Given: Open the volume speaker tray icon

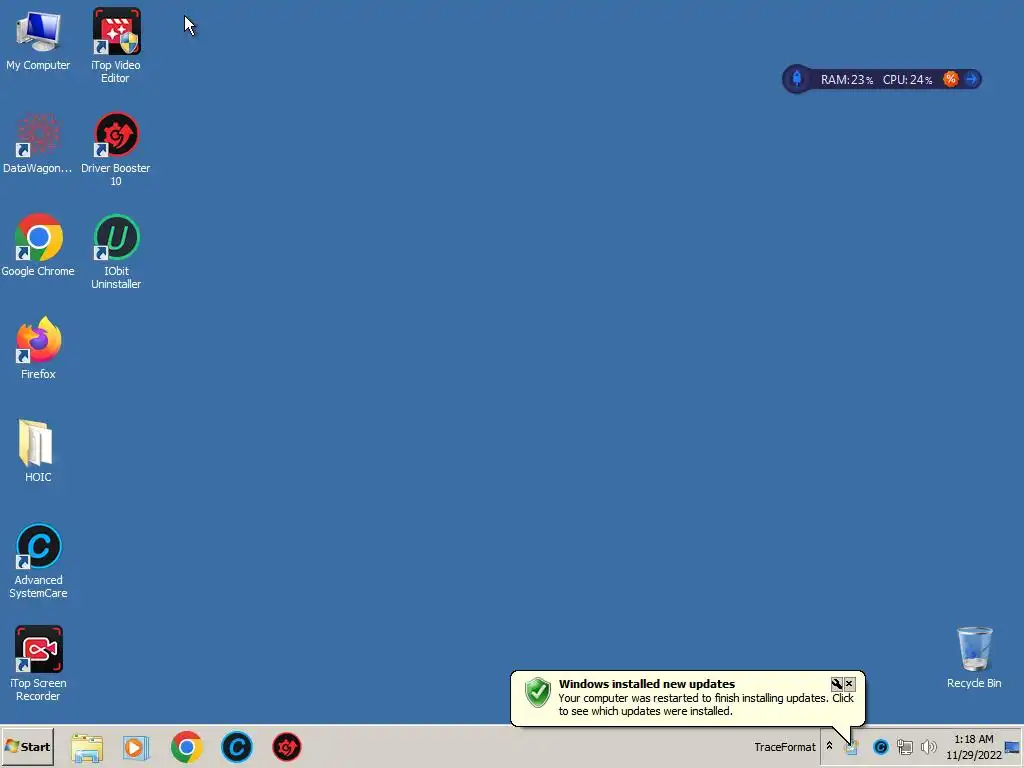Looking at the screenshot, I should coord(928,746).
